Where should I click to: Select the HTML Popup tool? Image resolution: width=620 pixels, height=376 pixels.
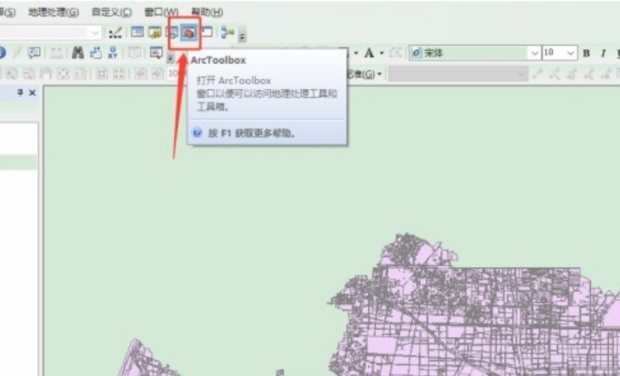tap(34, 53)
